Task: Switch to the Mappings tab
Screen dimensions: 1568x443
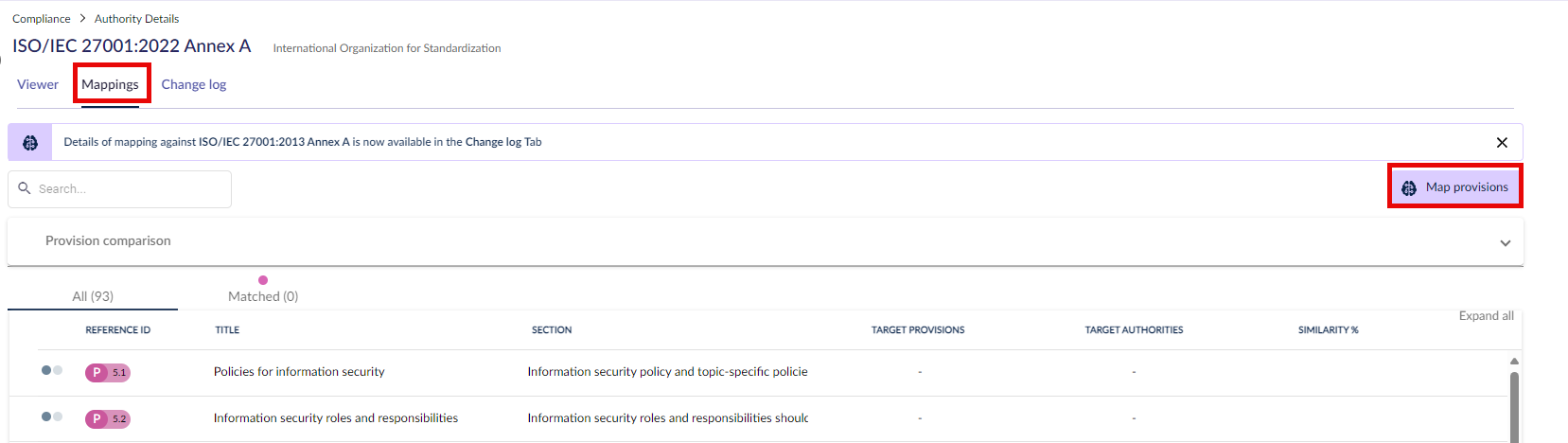Action: 111,84
